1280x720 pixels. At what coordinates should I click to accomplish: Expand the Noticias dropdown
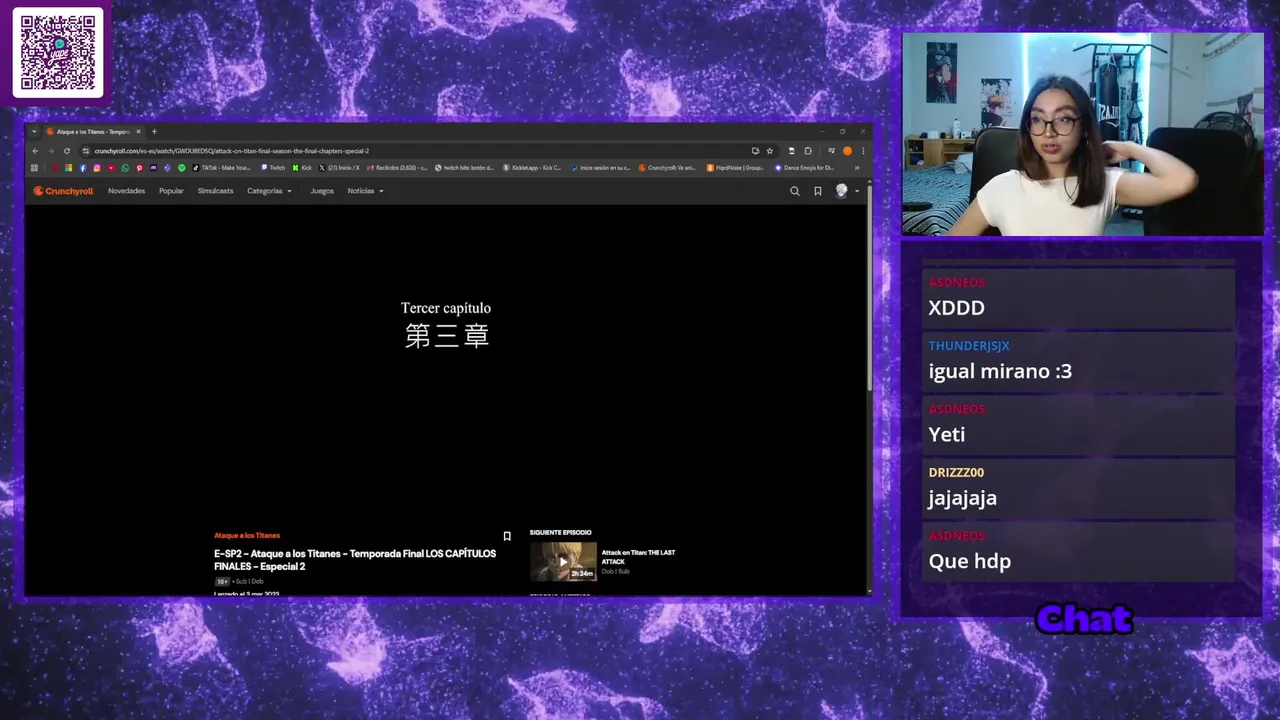pos(365,191)
